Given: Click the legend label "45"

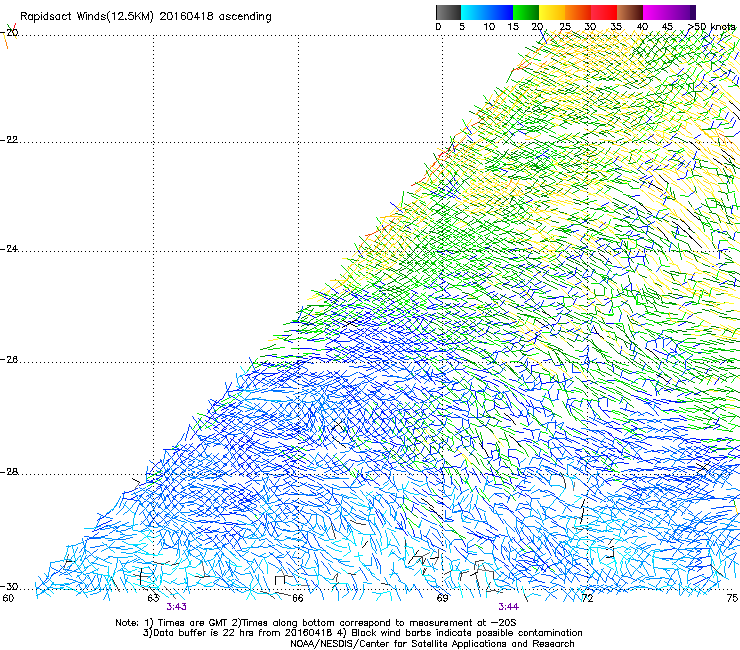Looking at the screenshot, I should tap(667, 27).
